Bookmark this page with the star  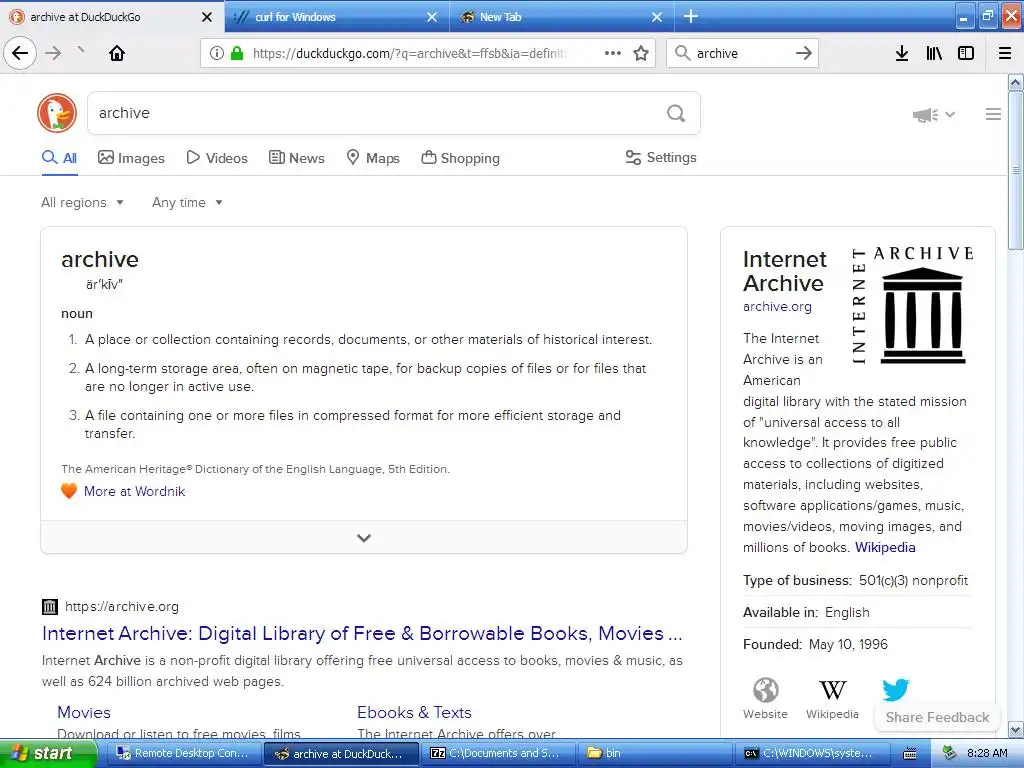pyautogui.click(x=641, y=54)
